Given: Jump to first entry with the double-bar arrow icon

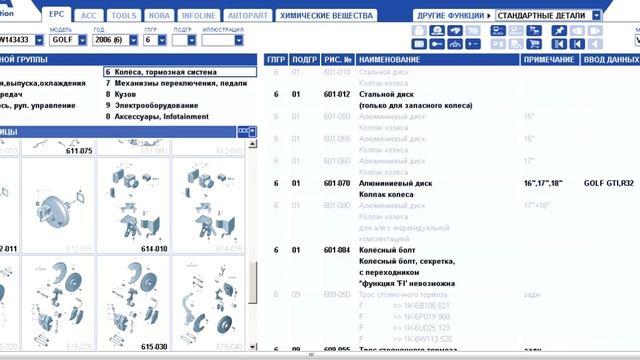Looking at the screenshot, I should tap(559, 44).
